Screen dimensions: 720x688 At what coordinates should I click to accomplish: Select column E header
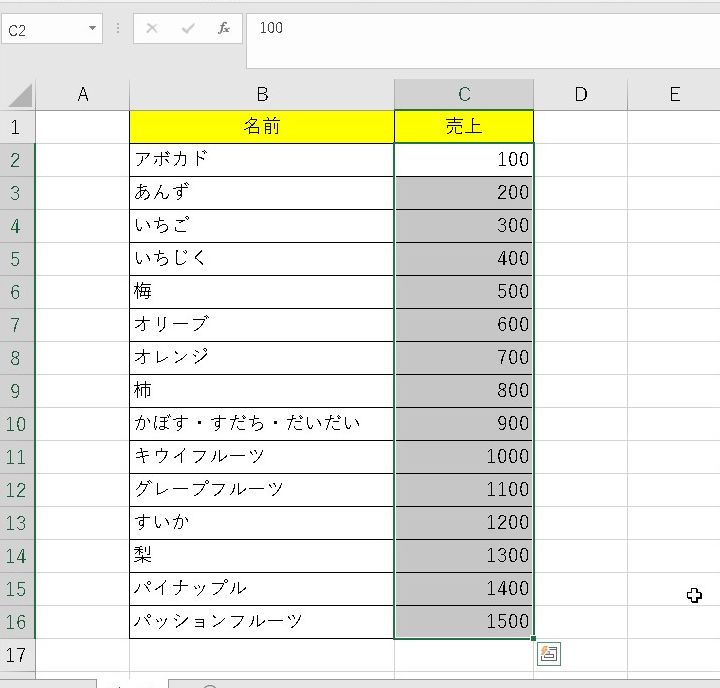point(674,95)
